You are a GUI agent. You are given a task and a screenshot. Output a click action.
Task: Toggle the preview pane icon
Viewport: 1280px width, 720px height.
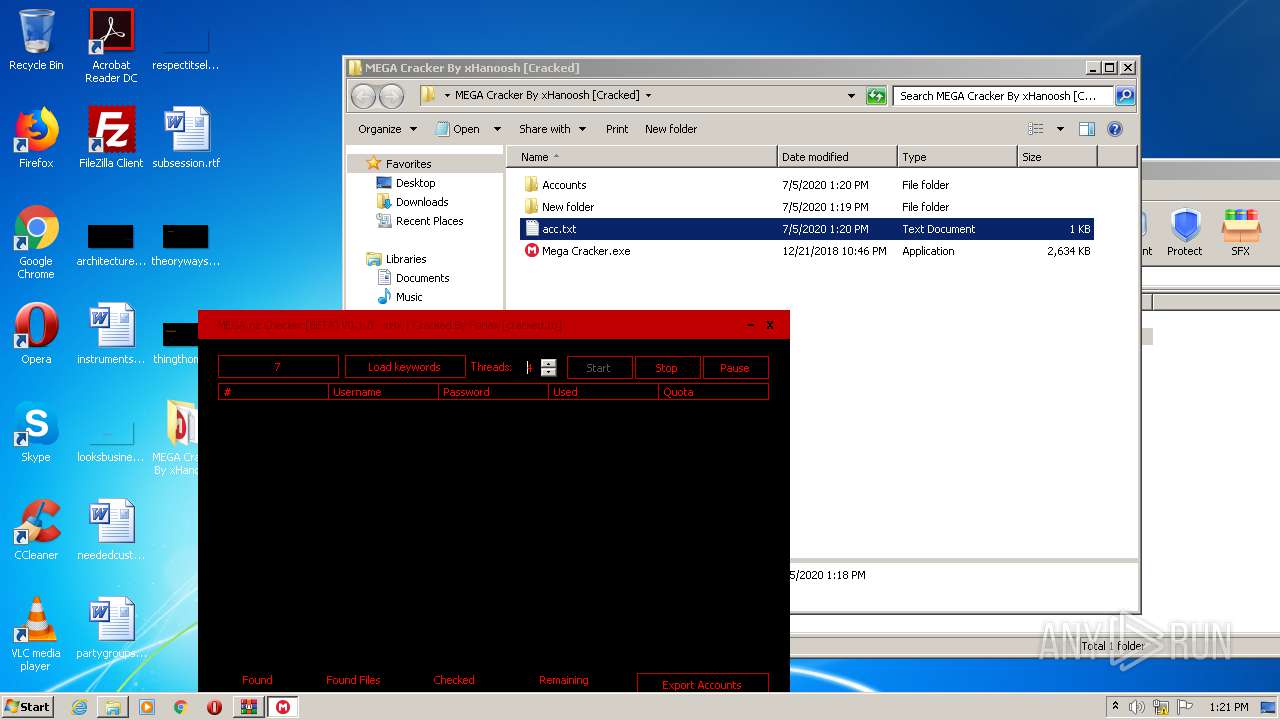pos(1087,129)
